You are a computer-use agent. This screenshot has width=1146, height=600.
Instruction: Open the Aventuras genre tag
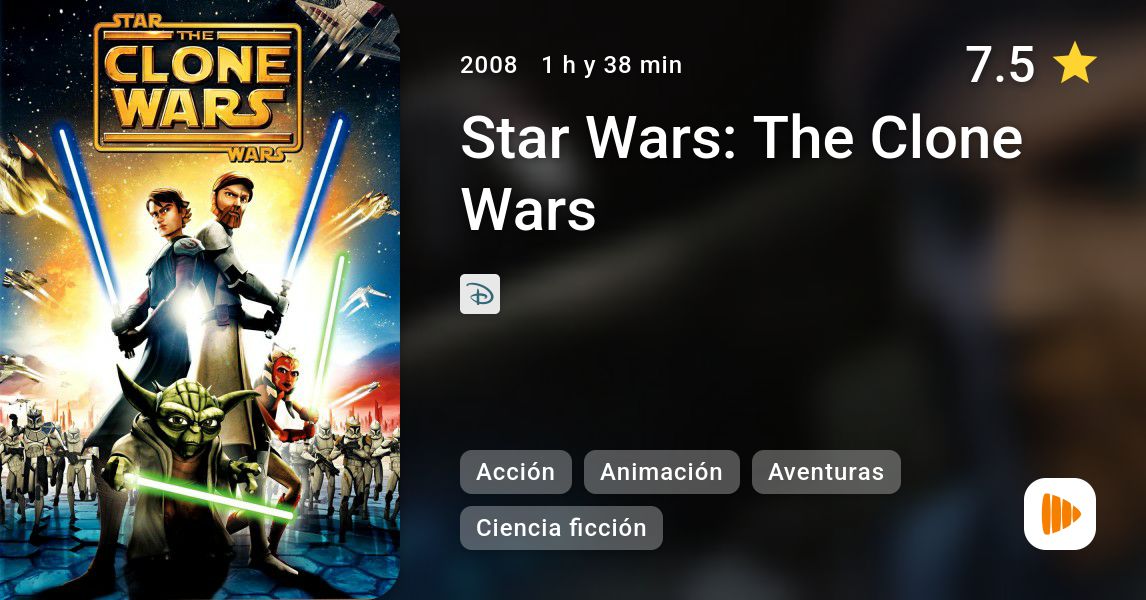826,472
